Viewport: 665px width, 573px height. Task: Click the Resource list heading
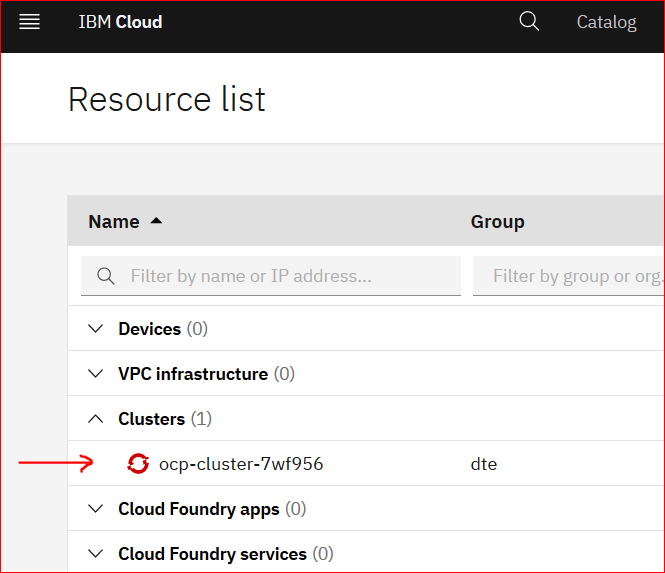(167, 99)
